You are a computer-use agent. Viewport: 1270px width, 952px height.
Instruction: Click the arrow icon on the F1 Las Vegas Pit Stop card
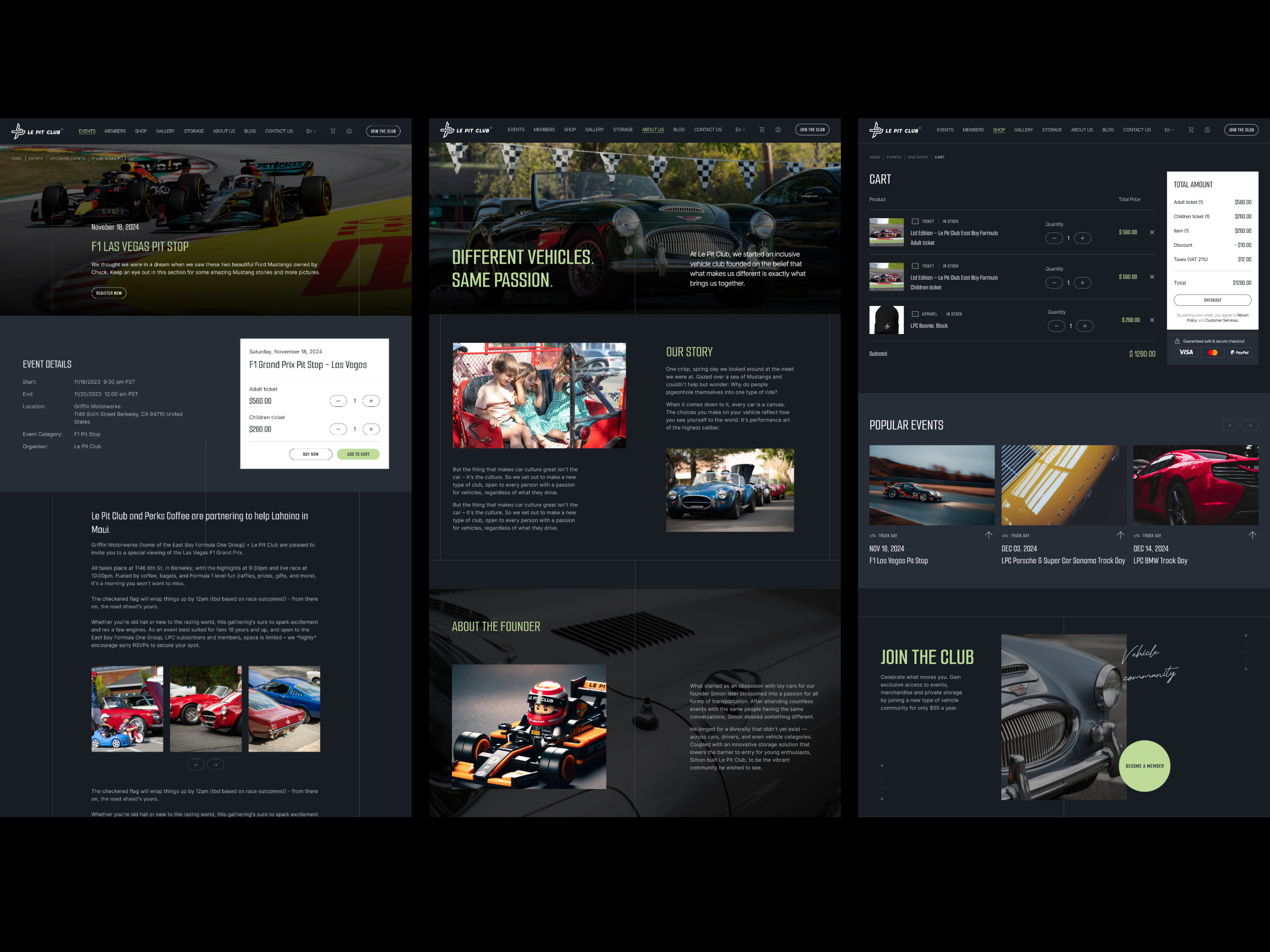(989, 535)
